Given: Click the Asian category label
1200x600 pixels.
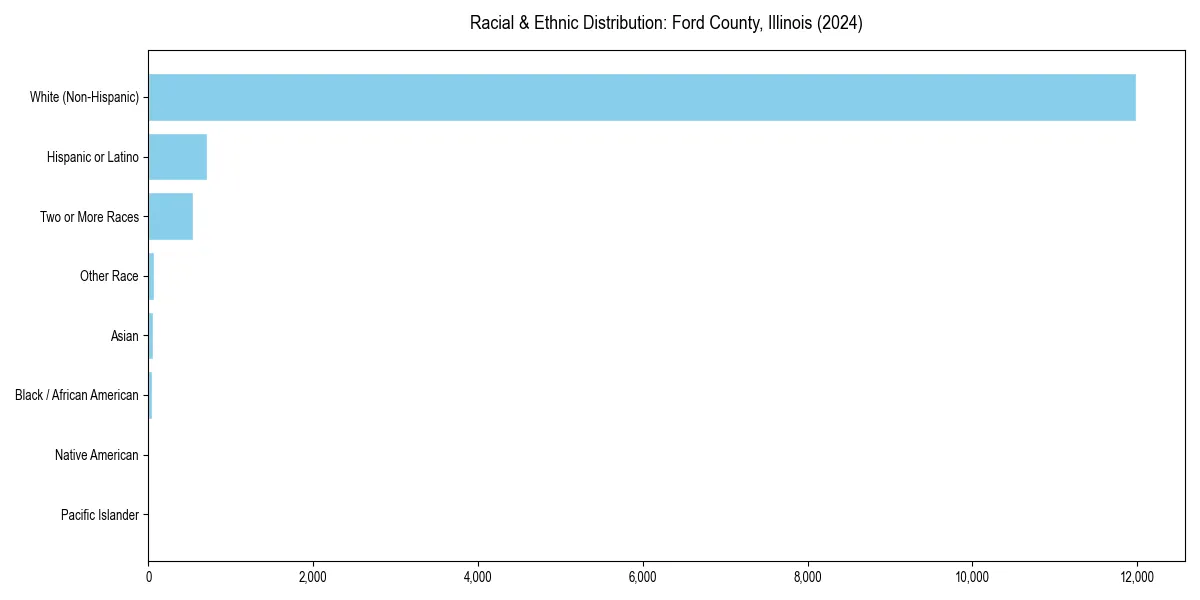Looking at the screenshot, I should tap(123, 336).
